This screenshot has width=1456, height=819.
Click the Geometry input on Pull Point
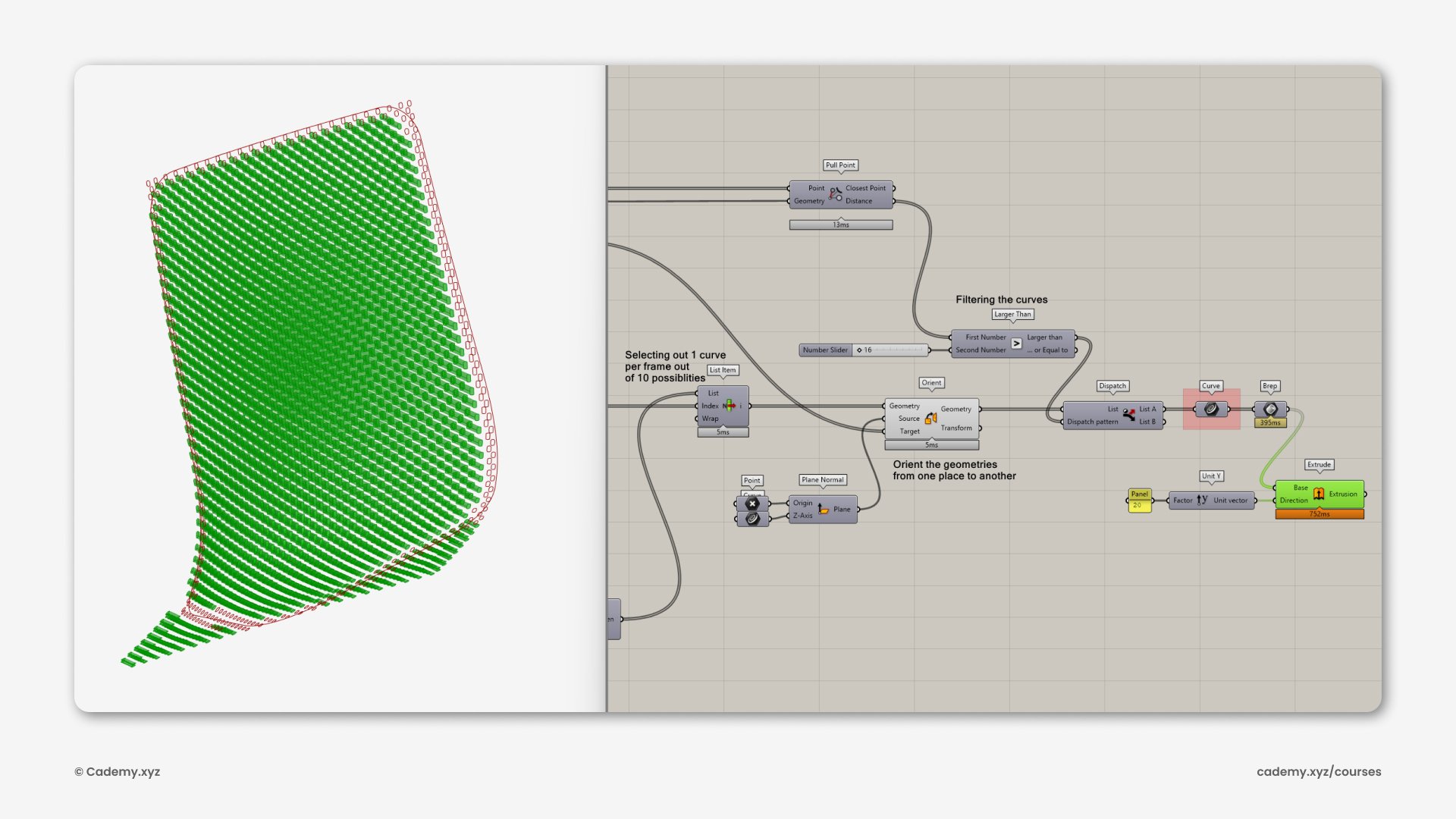coord(809,201)
